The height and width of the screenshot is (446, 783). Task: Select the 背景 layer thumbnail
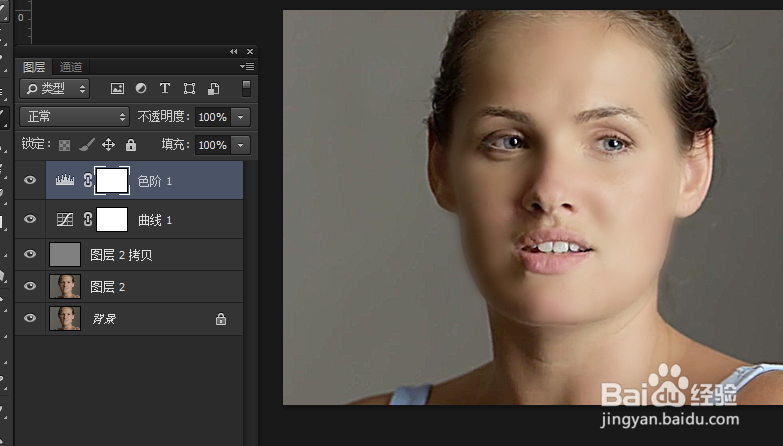coord(65,318)
